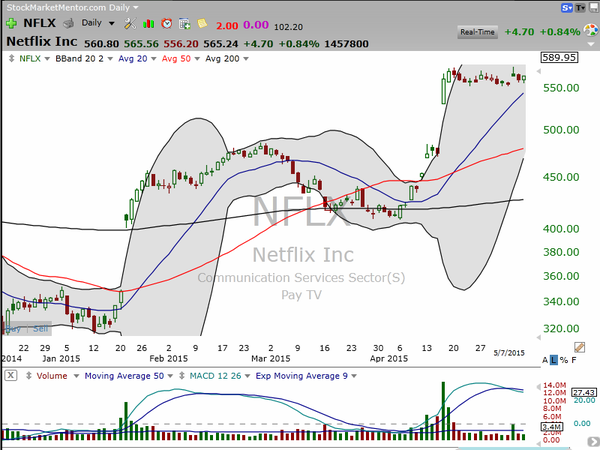600x450 pixels.
Task: Click the white down arrow below palette icon
Action: (x=590, y=44)
